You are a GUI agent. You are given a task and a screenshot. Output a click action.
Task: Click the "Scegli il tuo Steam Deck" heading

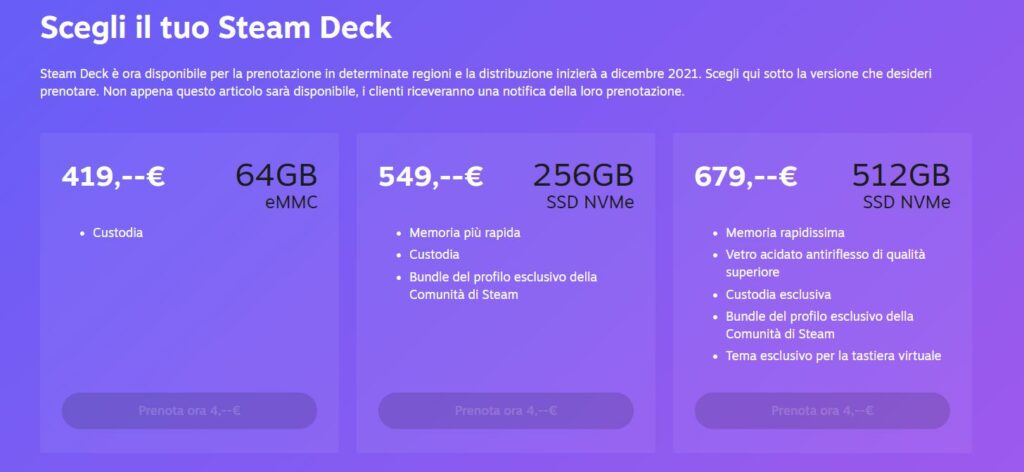[216, 26]
